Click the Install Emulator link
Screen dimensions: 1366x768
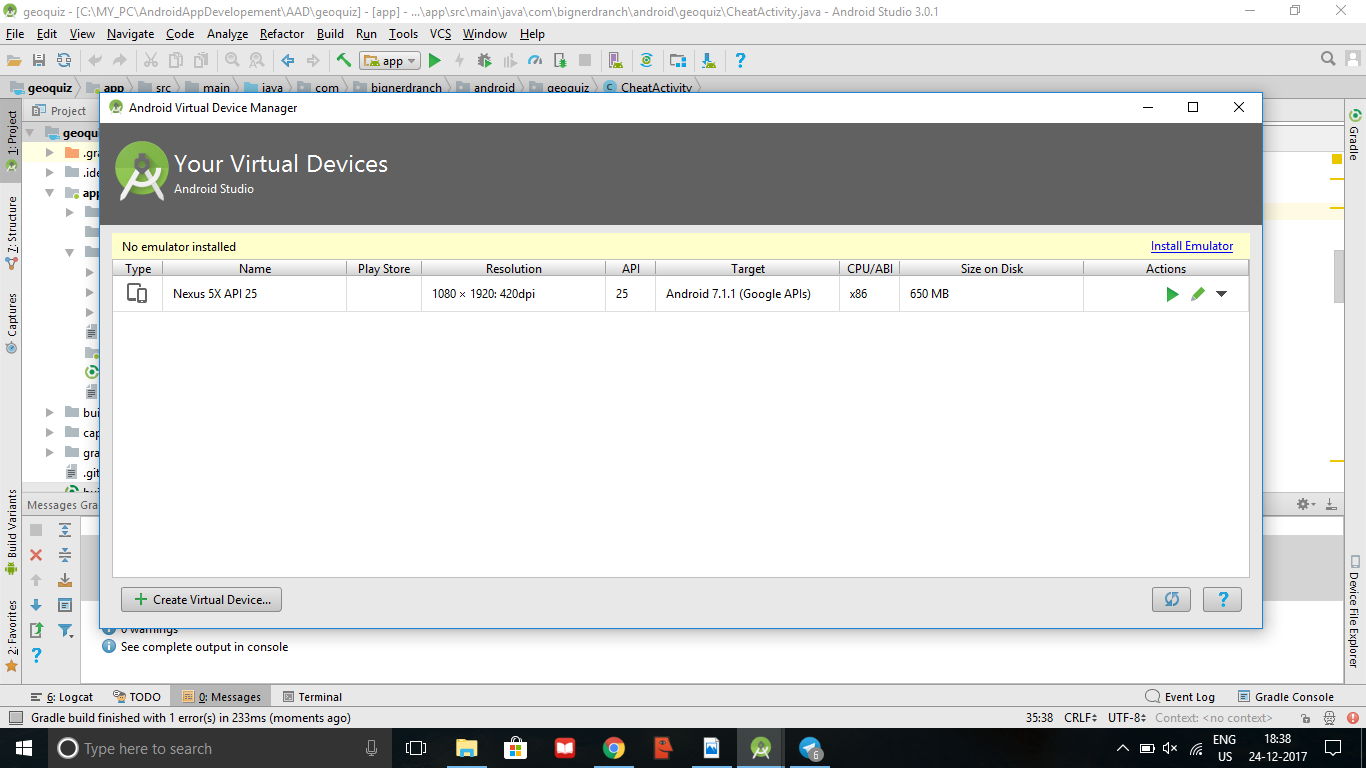tap(1192, 246)
